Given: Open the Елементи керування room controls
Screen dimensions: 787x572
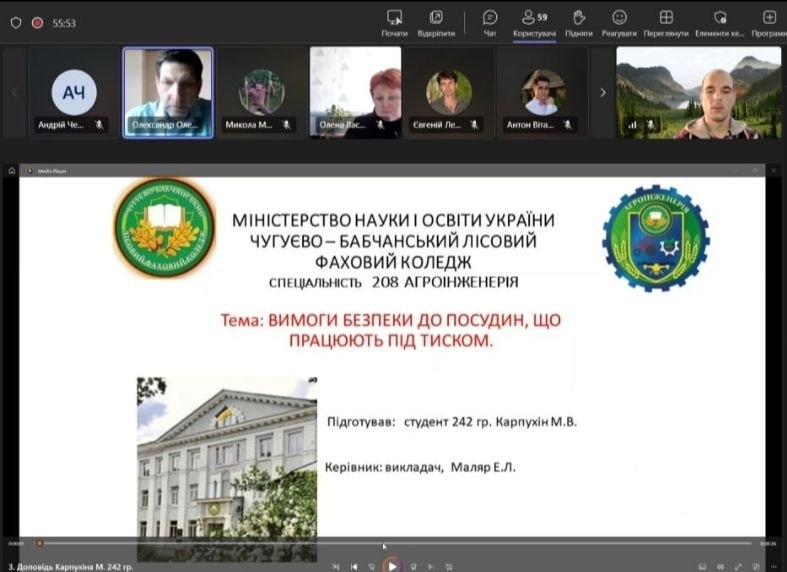Looking at the screenshot, I should pos(719,22).
